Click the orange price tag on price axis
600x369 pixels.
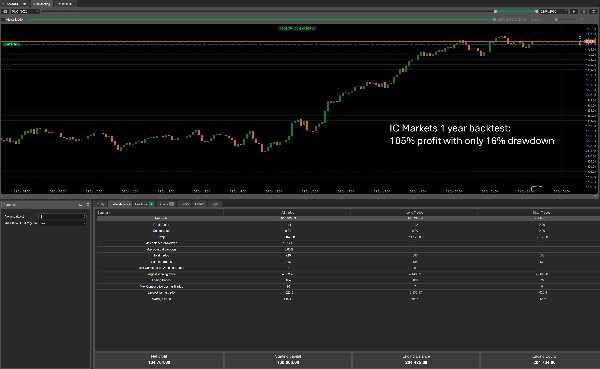click(590, 41)
